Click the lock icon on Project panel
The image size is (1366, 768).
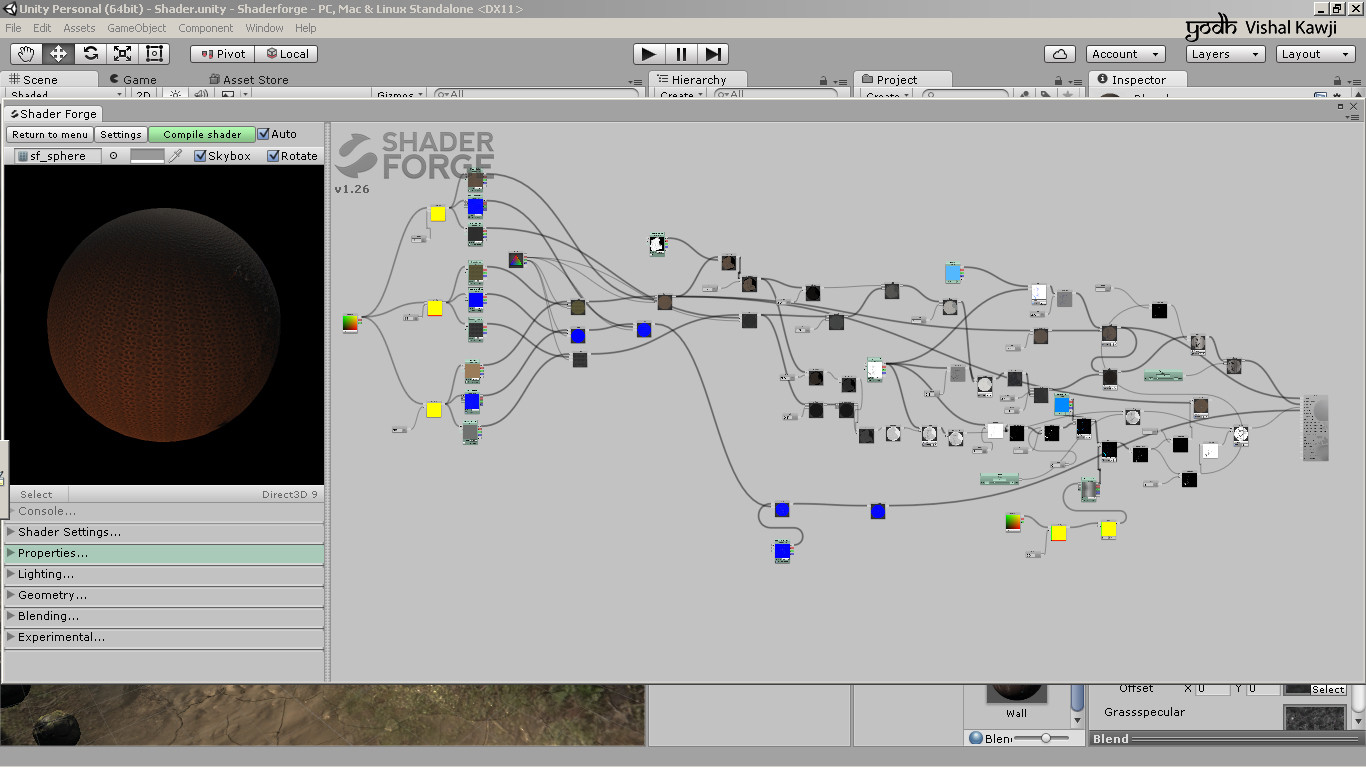[1058, 81]
